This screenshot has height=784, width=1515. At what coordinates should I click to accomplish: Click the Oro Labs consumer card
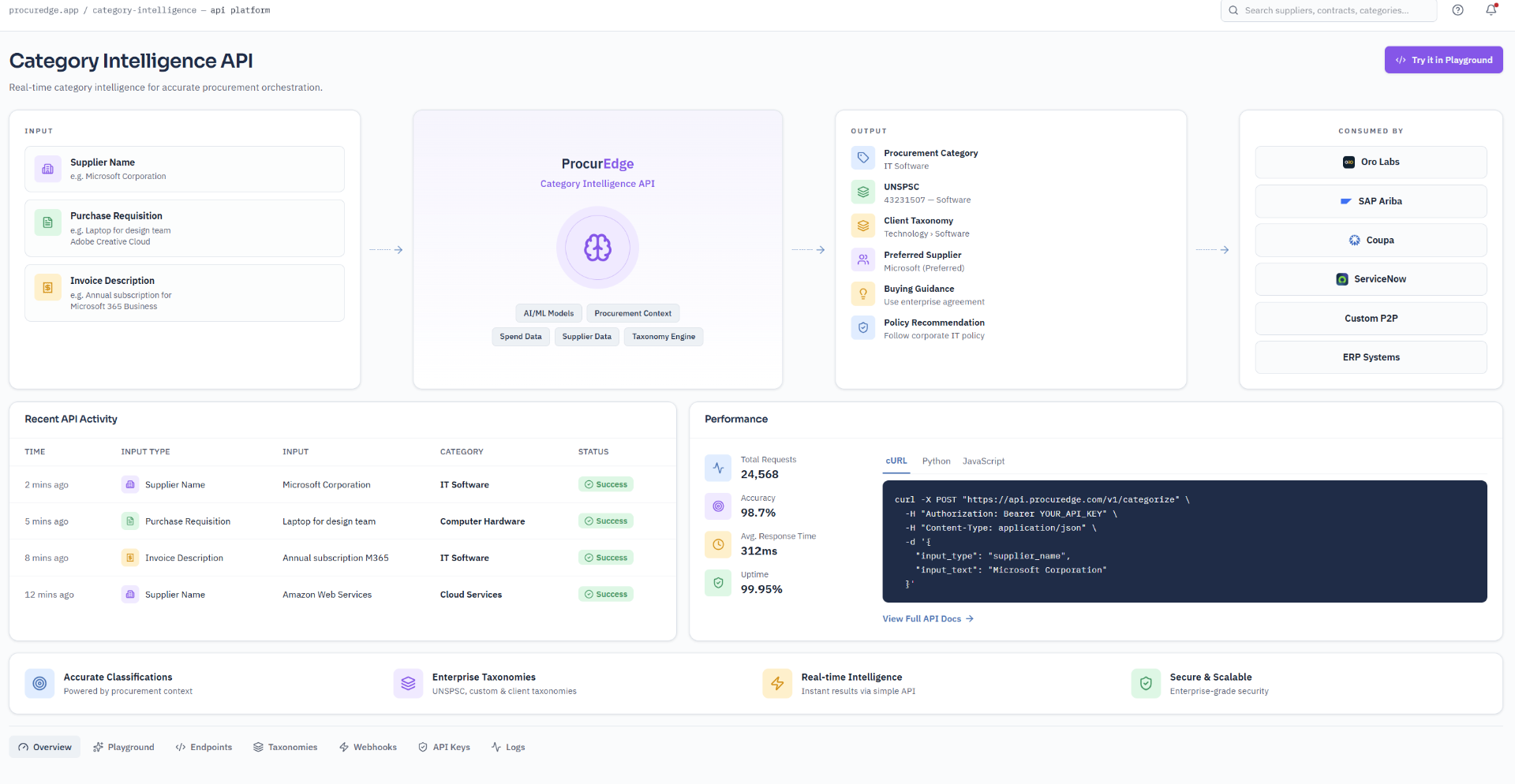1371,162
